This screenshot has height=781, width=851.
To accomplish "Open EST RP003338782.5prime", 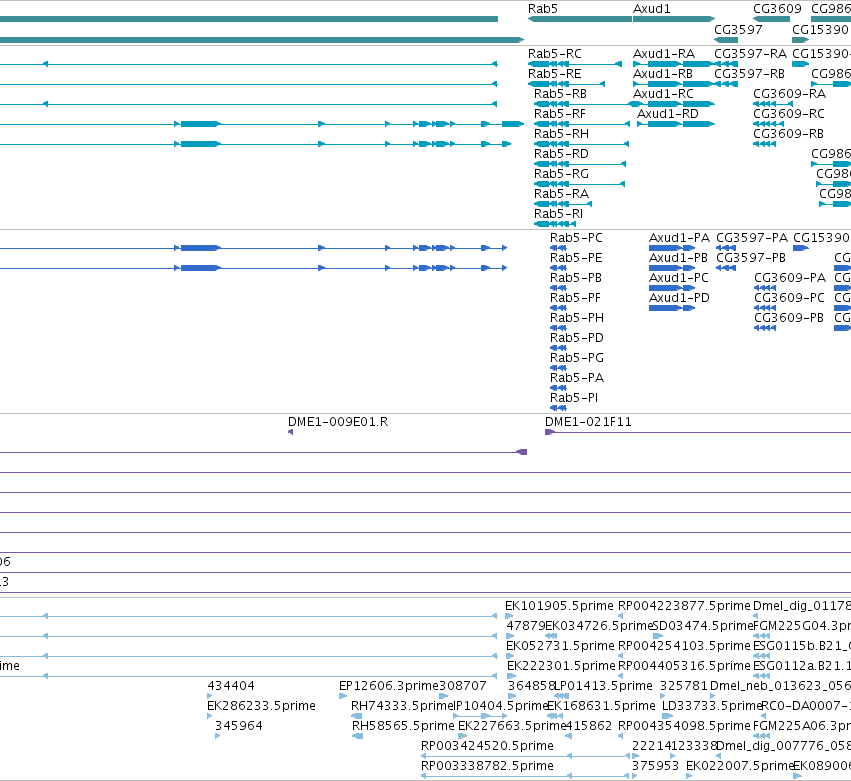I will 487,766.
